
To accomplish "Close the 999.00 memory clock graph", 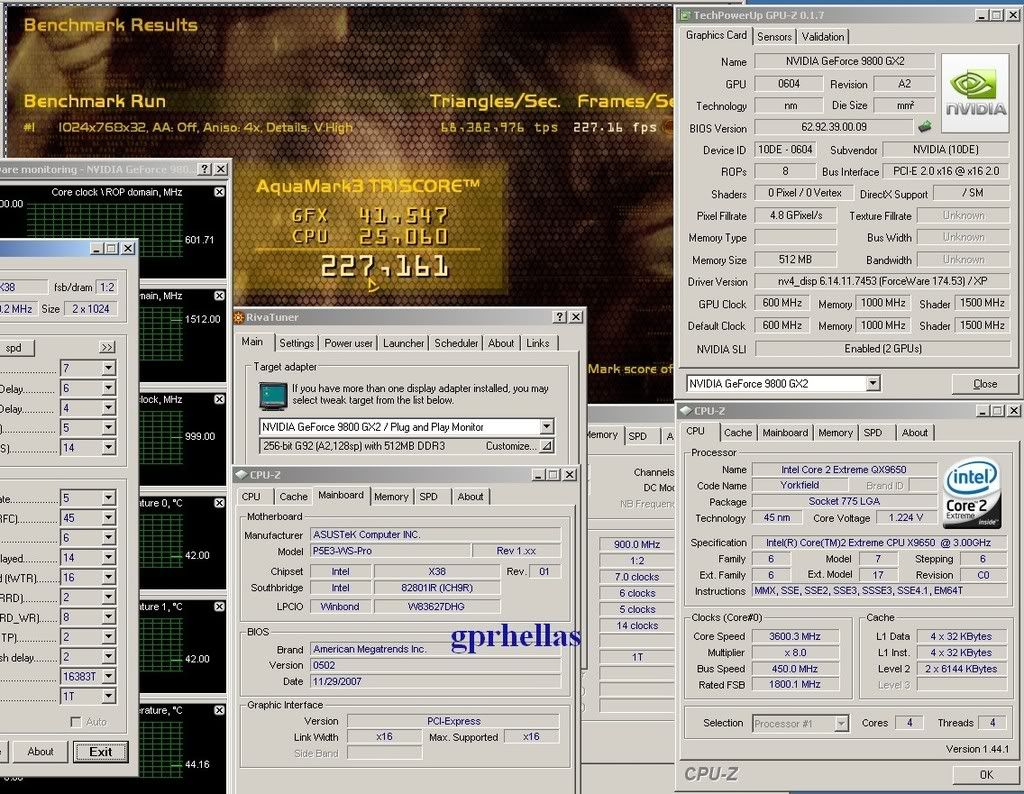I will pos(219,399).
